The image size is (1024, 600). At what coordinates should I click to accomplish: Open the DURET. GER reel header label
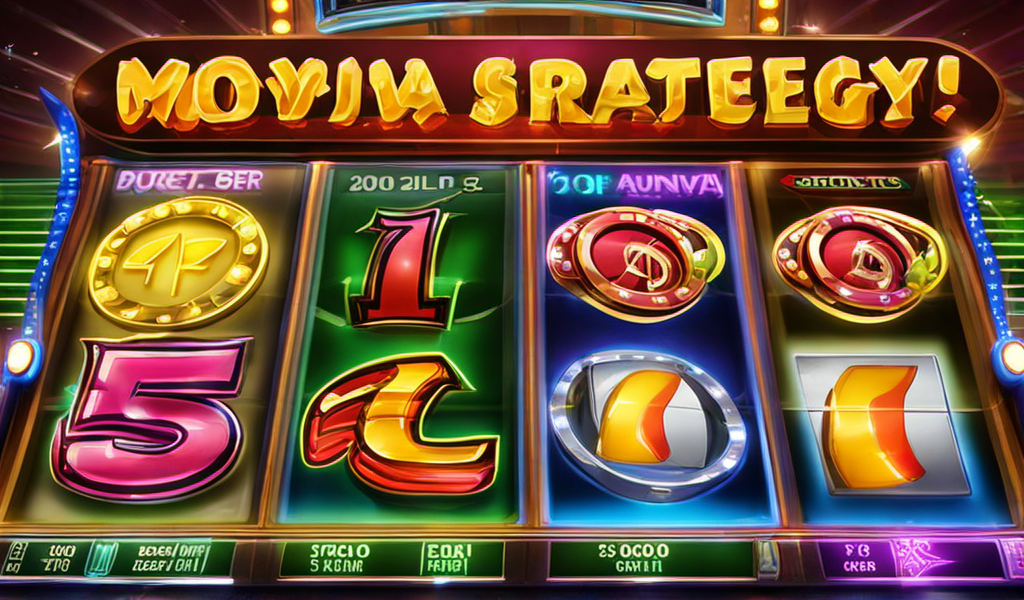189,181
